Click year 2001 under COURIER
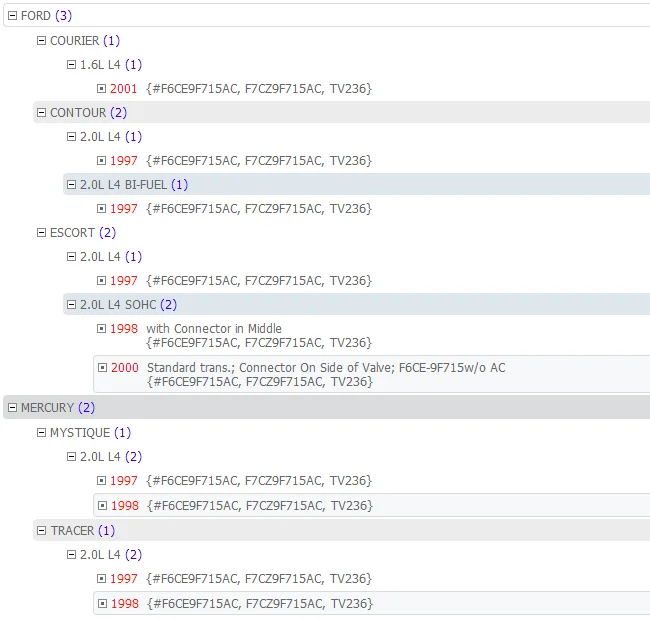The width and height of the screenshot is (650, 620). click(124, 89)
